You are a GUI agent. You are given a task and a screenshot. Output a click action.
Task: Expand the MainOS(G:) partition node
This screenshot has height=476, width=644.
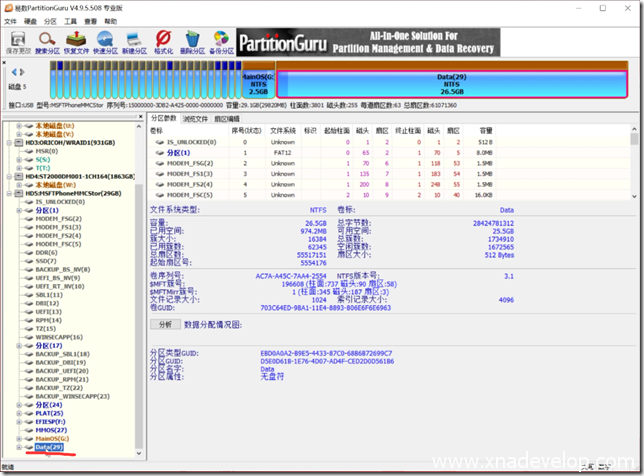[20, 437]
